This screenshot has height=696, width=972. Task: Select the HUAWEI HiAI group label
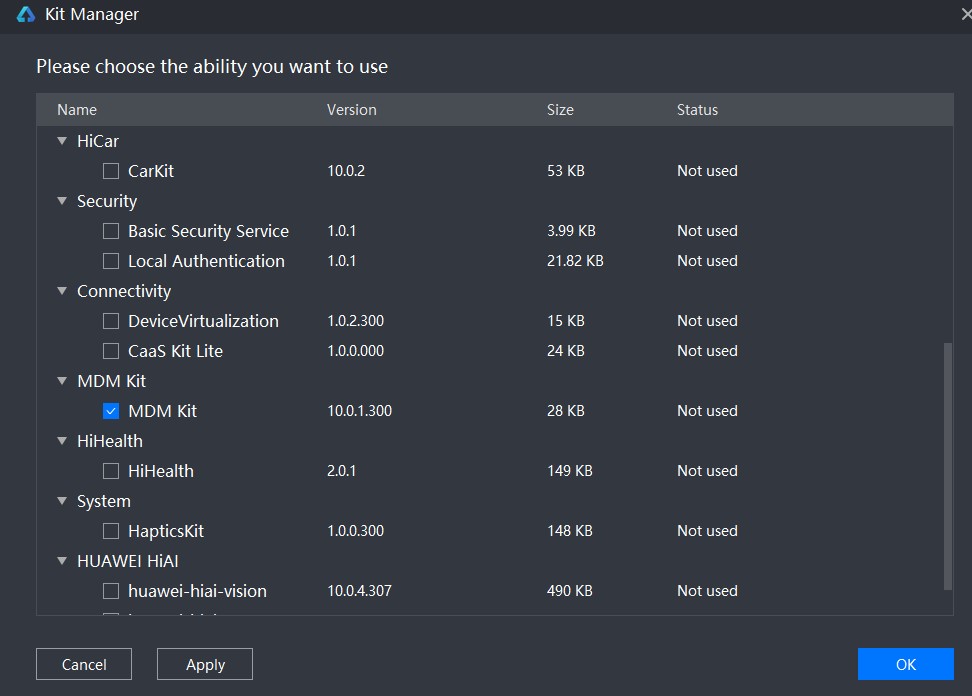tap(128, 562)
